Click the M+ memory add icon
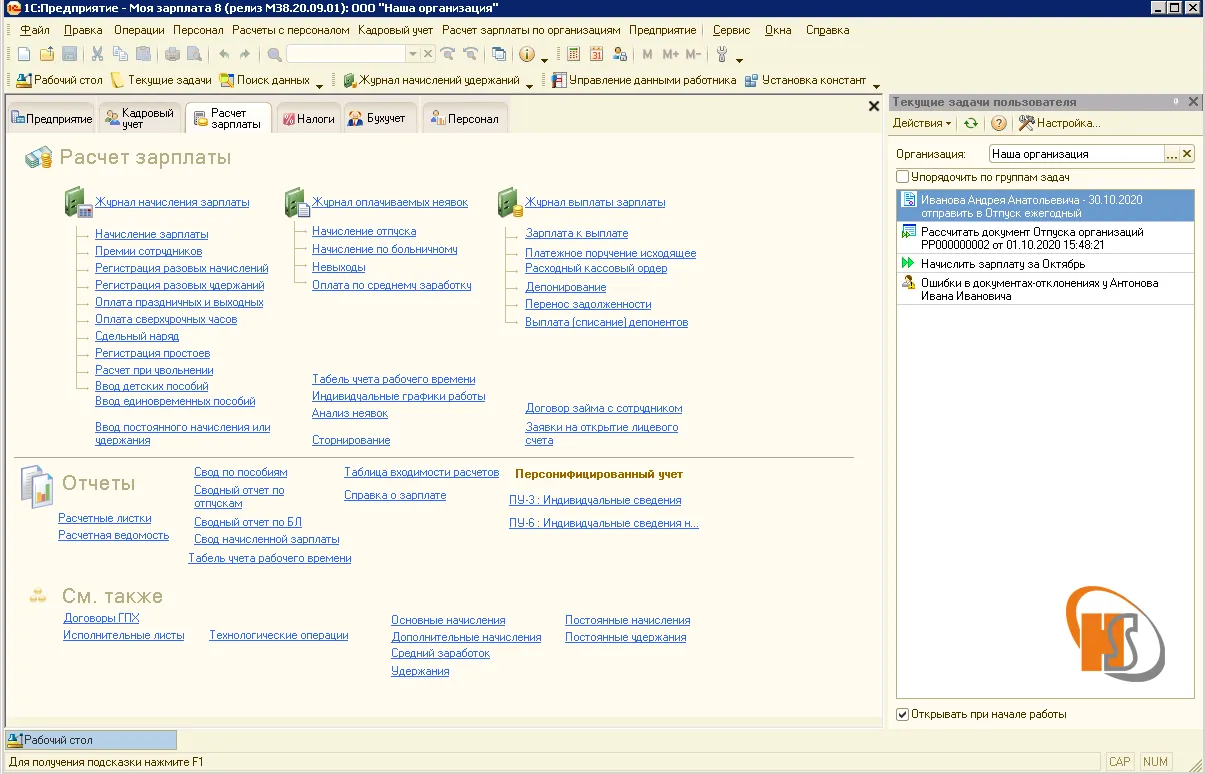Viewport: 1205px width, 774px height. 670,54
